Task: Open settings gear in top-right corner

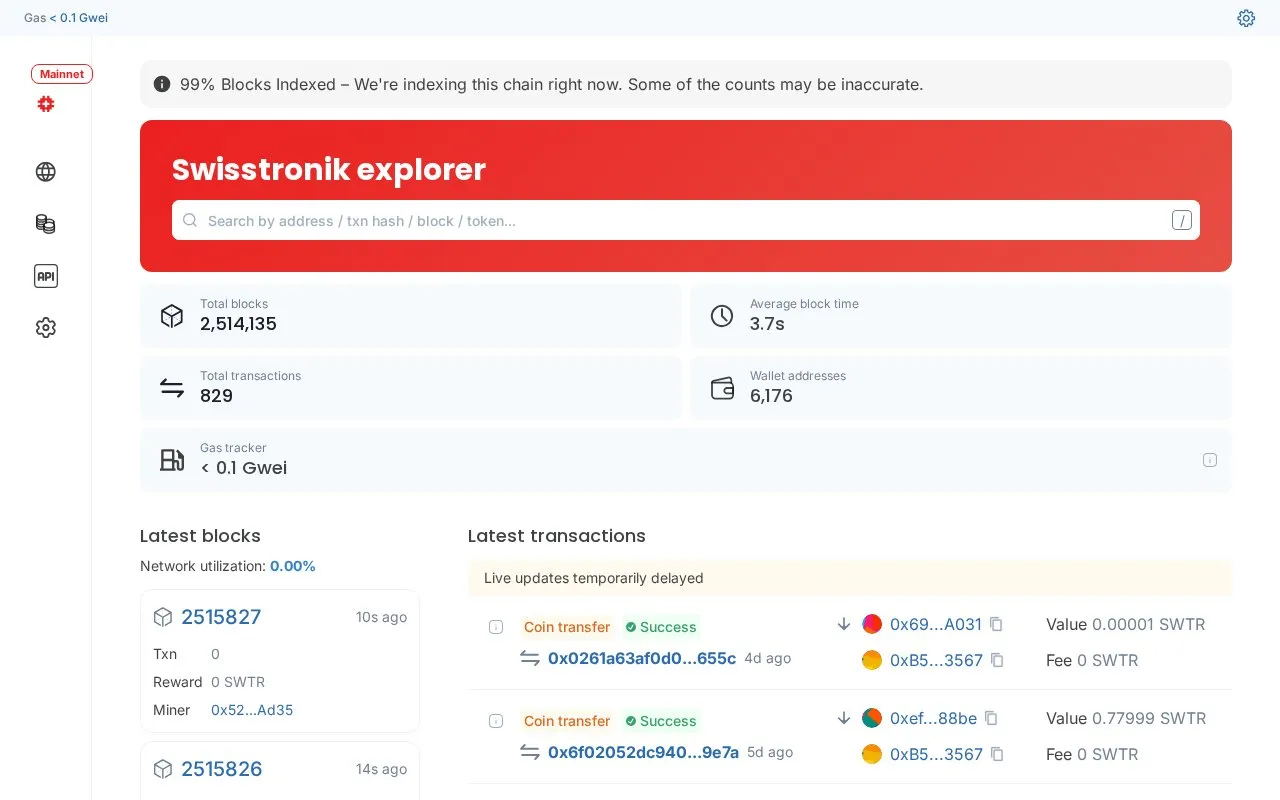Action: 1246,18
